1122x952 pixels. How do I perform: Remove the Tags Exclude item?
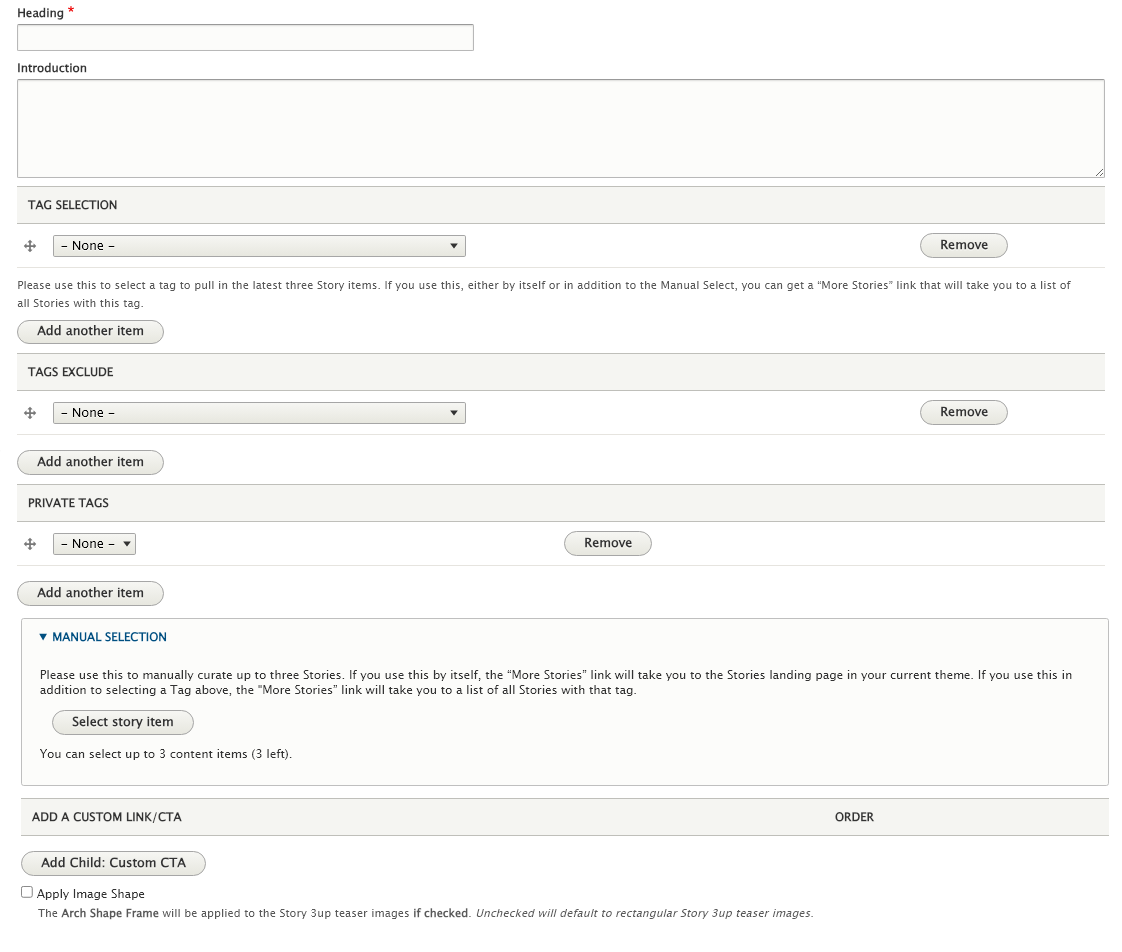(x=963, y=412)
